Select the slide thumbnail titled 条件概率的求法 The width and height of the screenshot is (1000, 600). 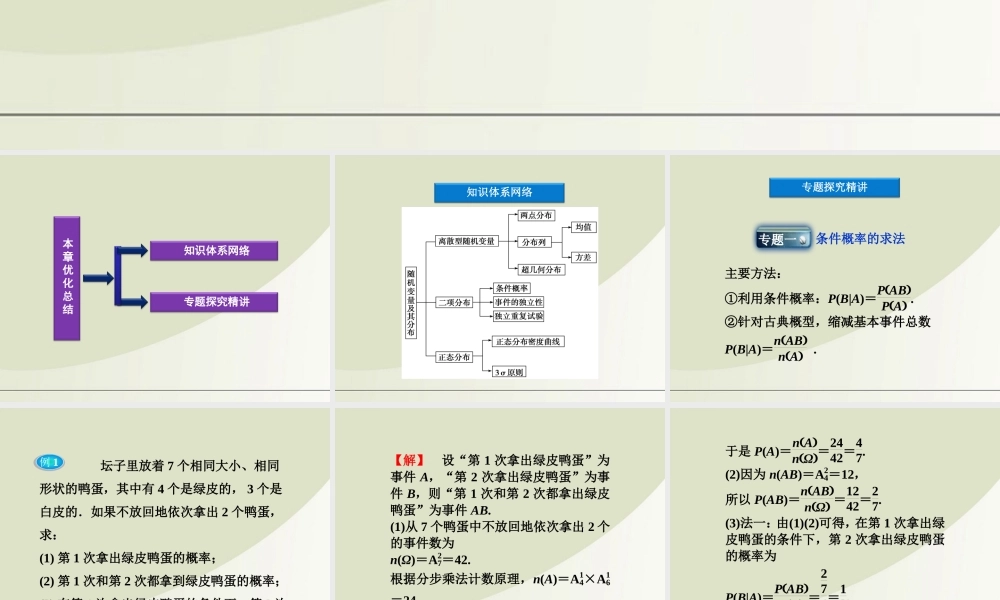pos(835,278)
